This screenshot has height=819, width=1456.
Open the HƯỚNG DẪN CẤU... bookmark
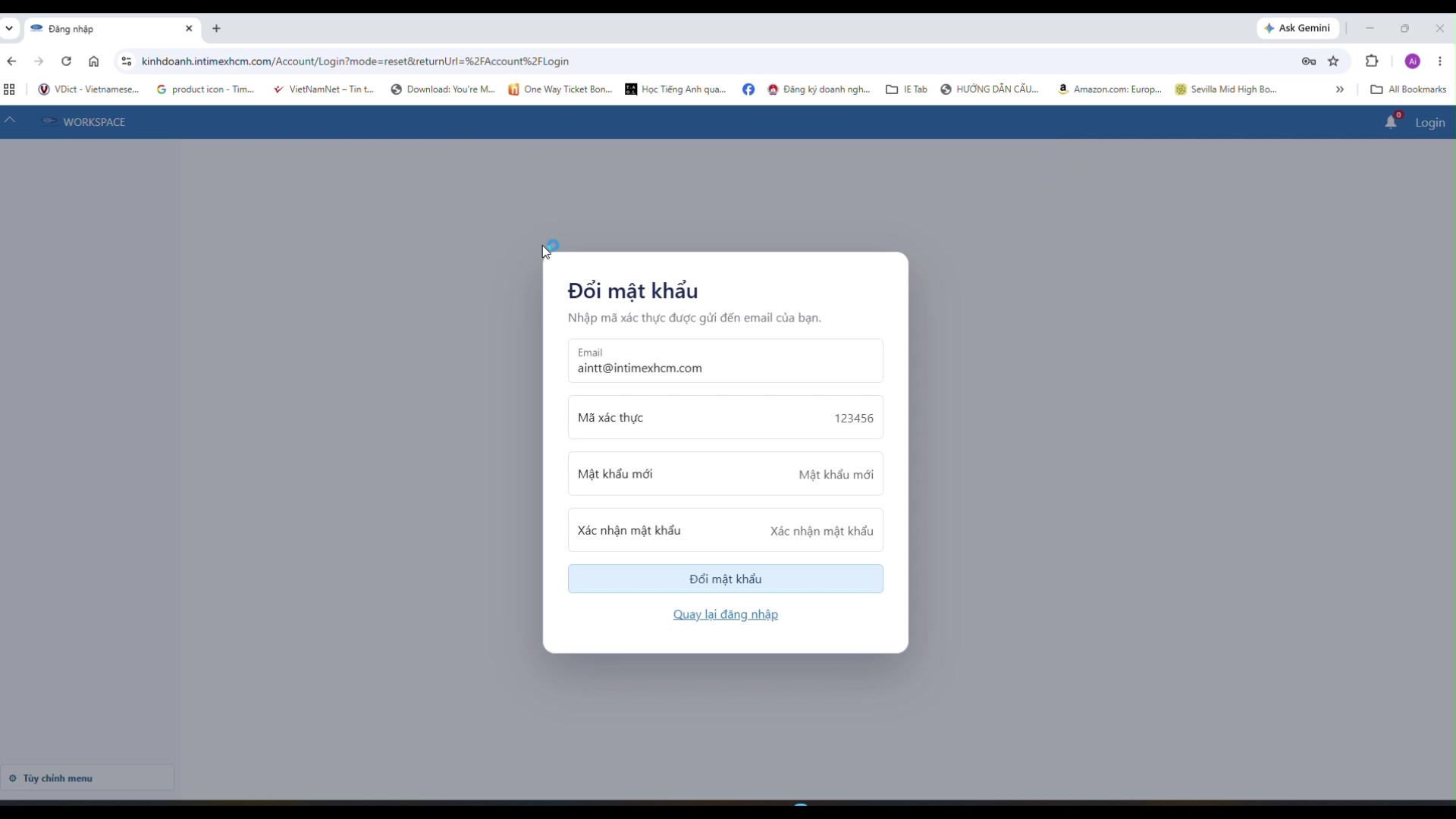coord(990,89)
